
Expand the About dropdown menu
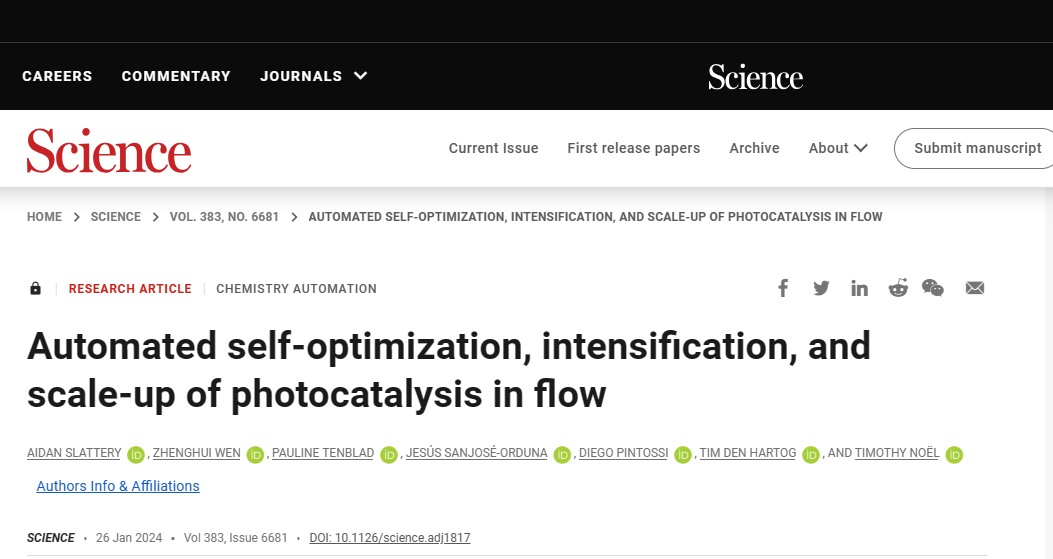click(x=838, y=148)
